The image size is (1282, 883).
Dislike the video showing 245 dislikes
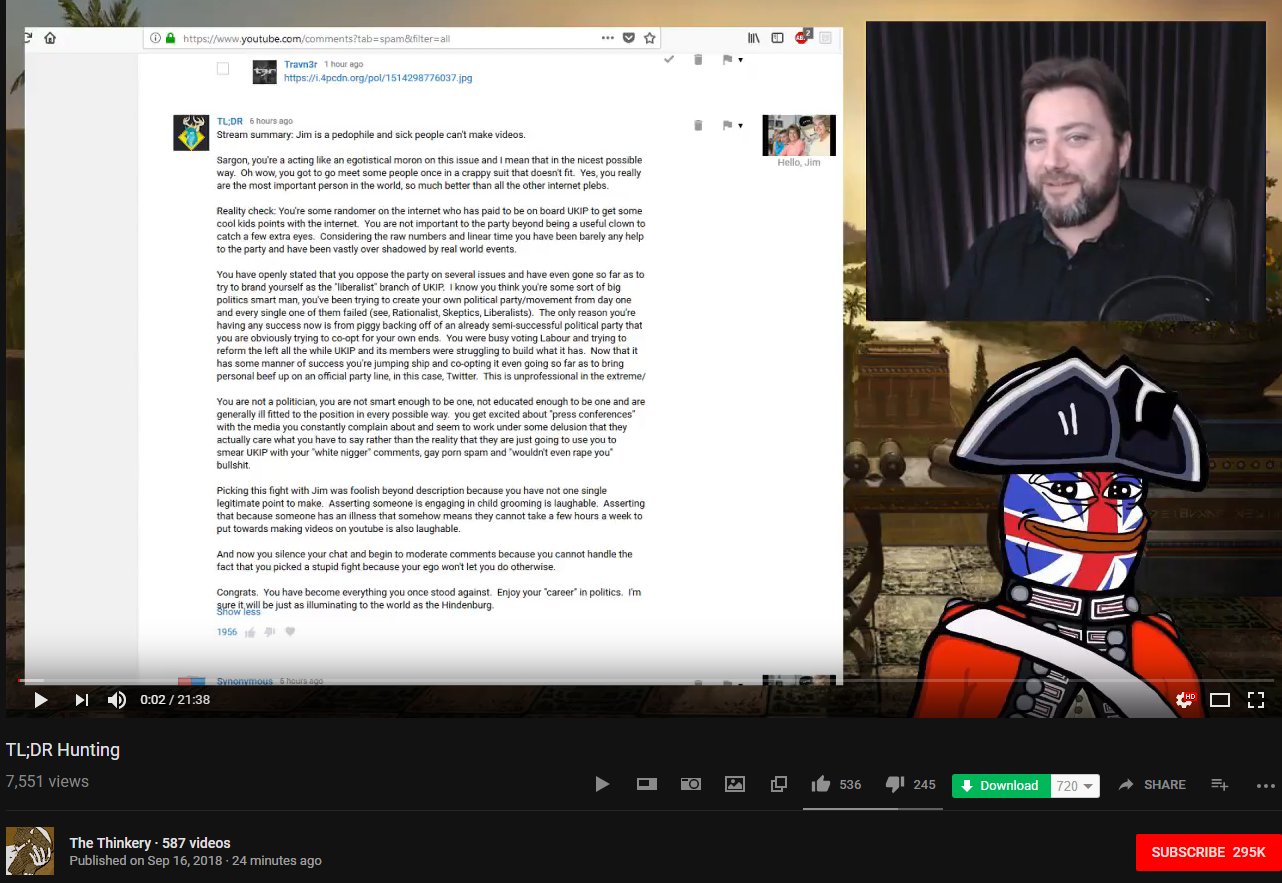pos(911,785)
